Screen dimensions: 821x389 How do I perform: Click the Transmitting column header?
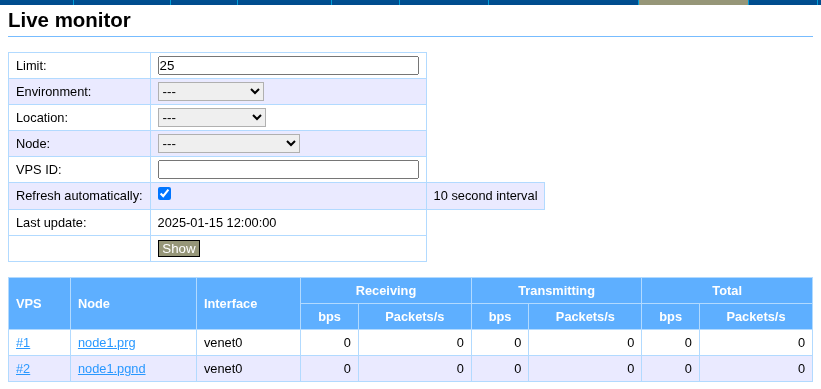click(556, 291)
